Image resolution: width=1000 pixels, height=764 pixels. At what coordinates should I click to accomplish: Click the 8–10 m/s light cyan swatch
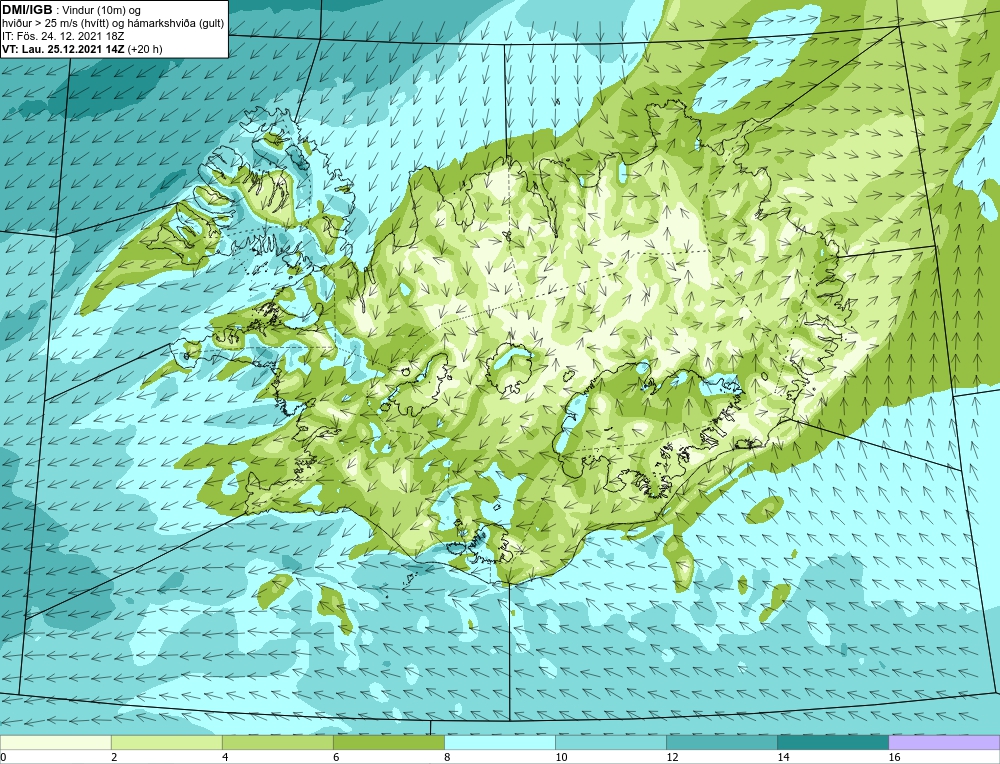point(500,742)
